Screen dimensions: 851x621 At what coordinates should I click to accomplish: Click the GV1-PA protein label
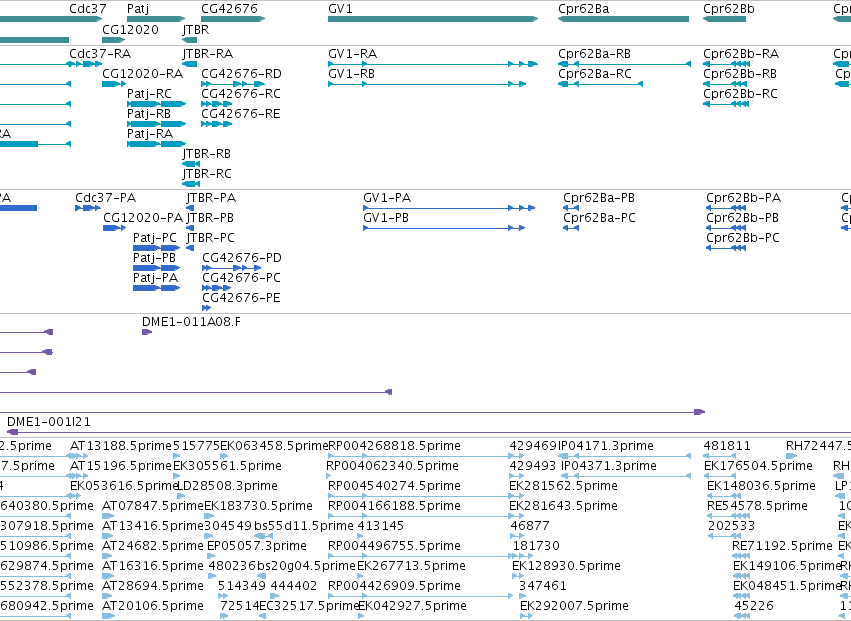(x=387, y=198)
